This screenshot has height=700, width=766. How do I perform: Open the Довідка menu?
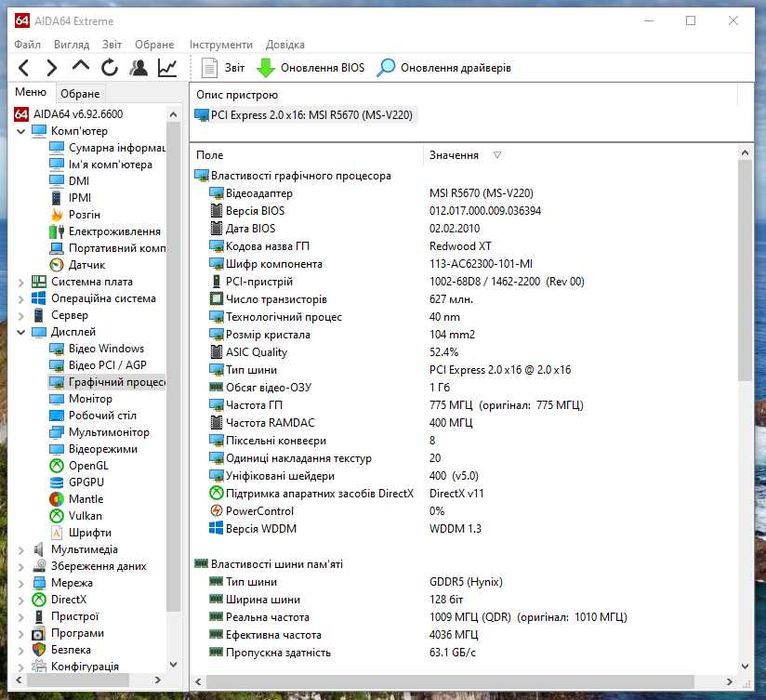point(285,44)
